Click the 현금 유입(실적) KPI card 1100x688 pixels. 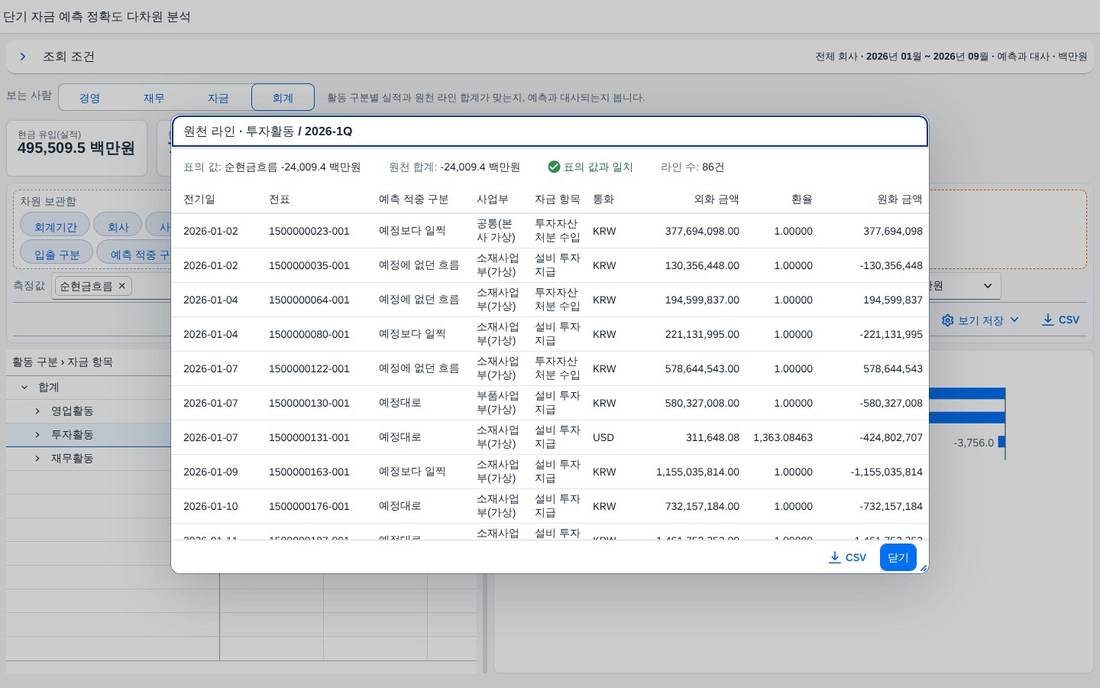pyautogui.click(x=76, y=147)
